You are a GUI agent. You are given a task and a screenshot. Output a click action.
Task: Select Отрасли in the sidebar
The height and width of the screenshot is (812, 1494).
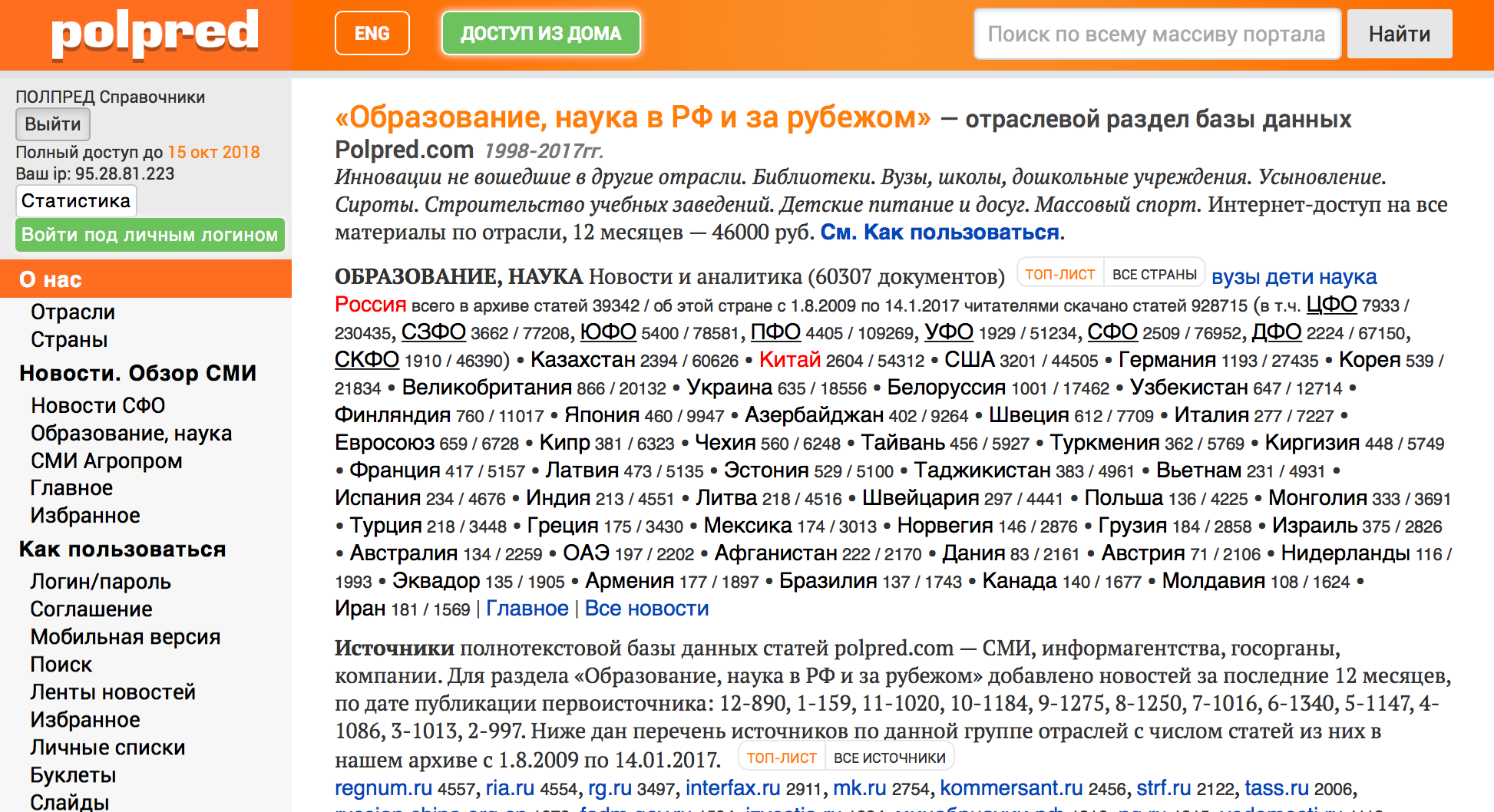click(x=73, y=312)
